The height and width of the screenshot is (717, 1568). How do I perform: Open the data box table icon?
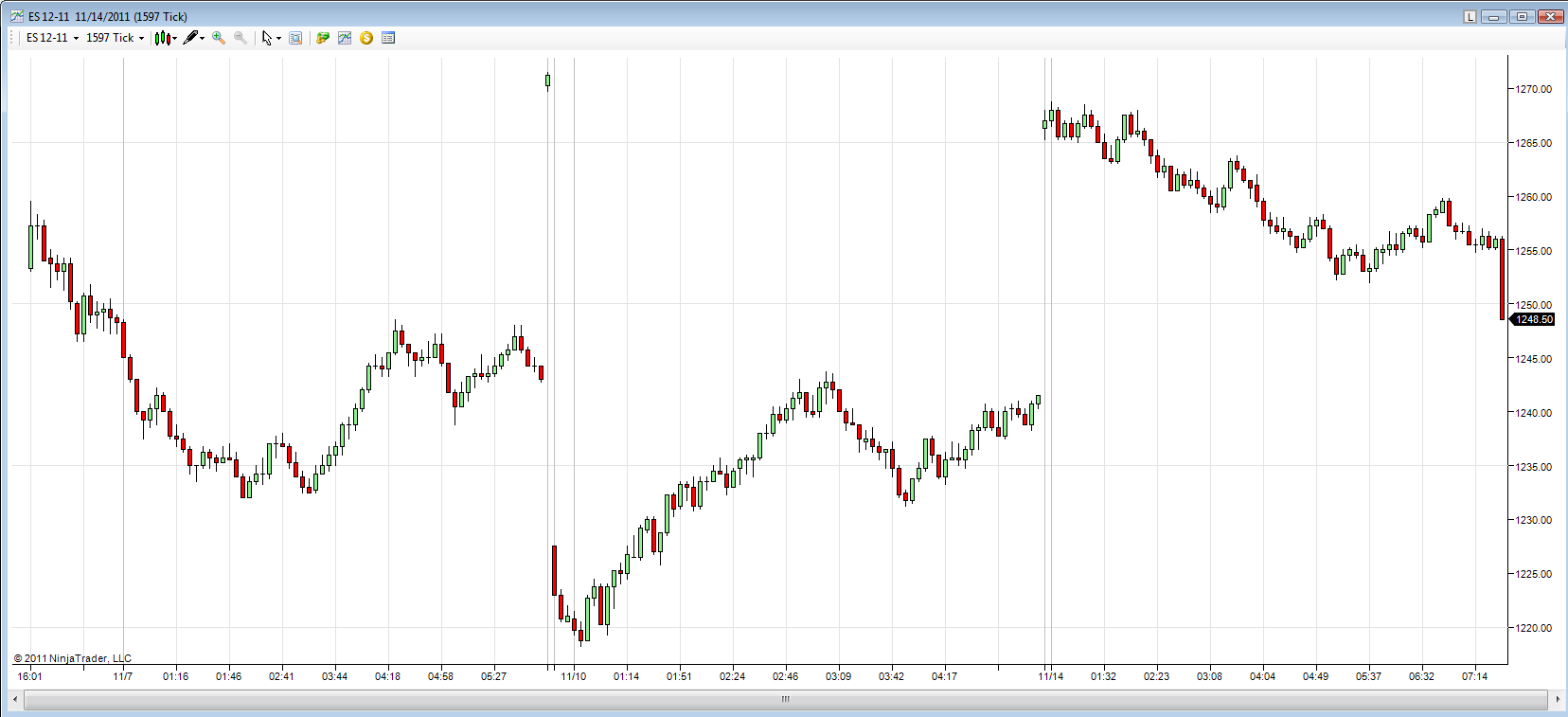point(388,38)
